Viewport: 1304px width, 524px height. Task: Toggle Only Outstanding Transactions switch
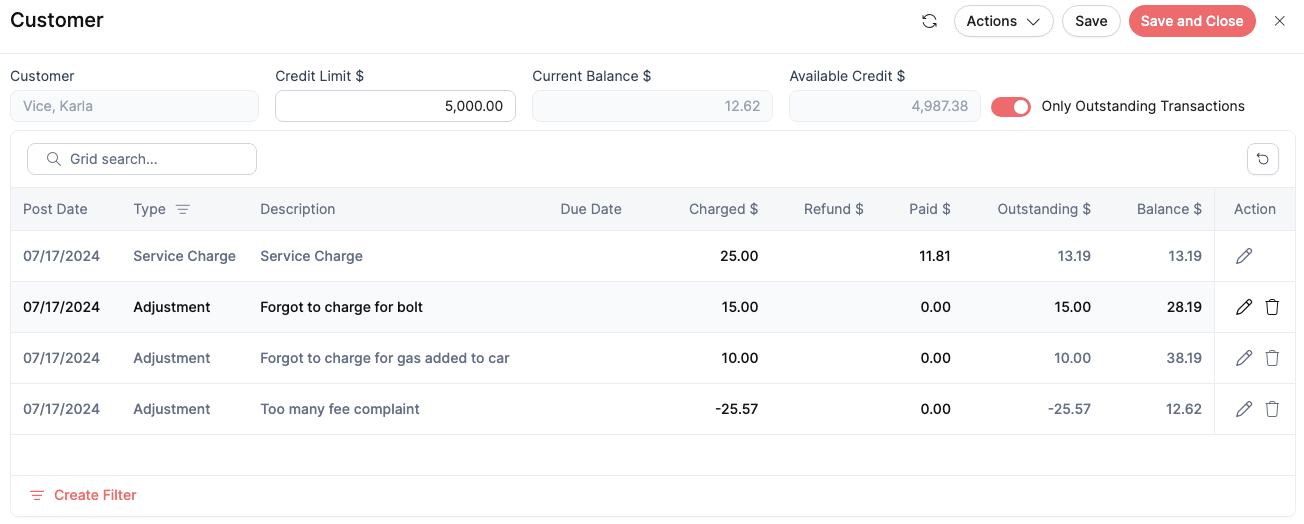(x=1011, y=106)
